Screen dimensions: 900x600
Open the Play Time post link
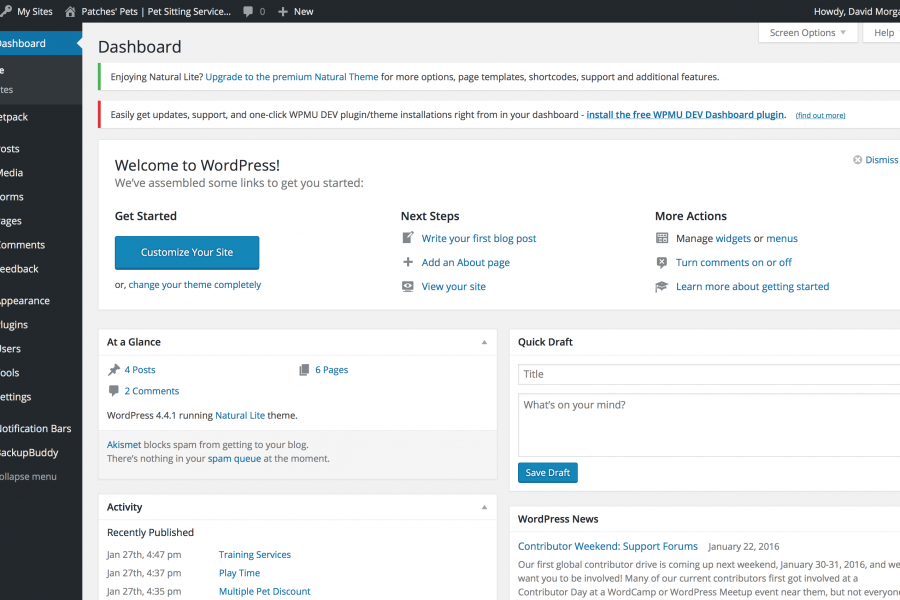click(239, 573)
